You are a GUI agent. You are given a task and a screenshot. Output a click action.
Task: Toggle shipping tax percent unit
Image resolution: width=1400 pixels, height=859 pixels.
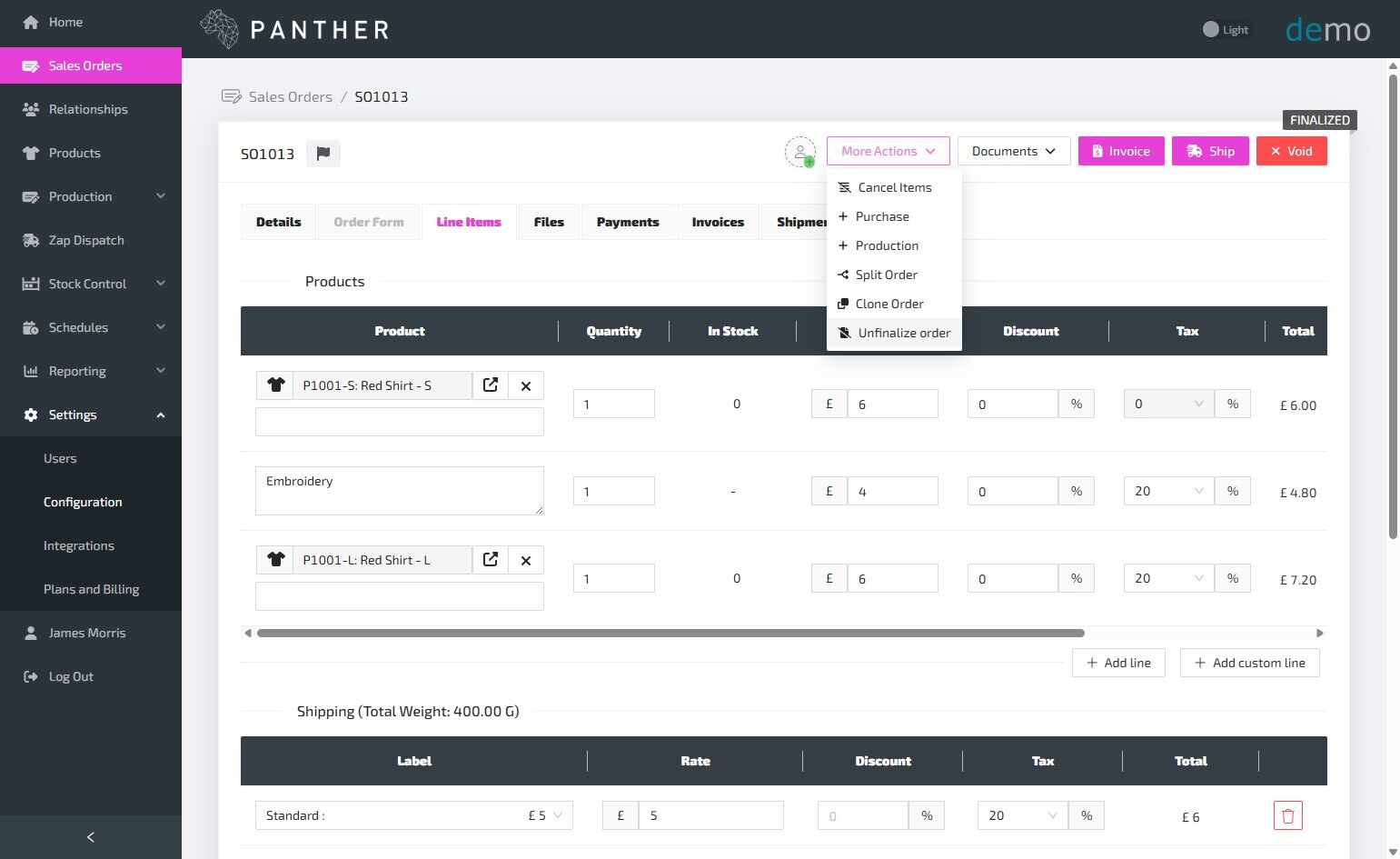(x=1087, y=815)
